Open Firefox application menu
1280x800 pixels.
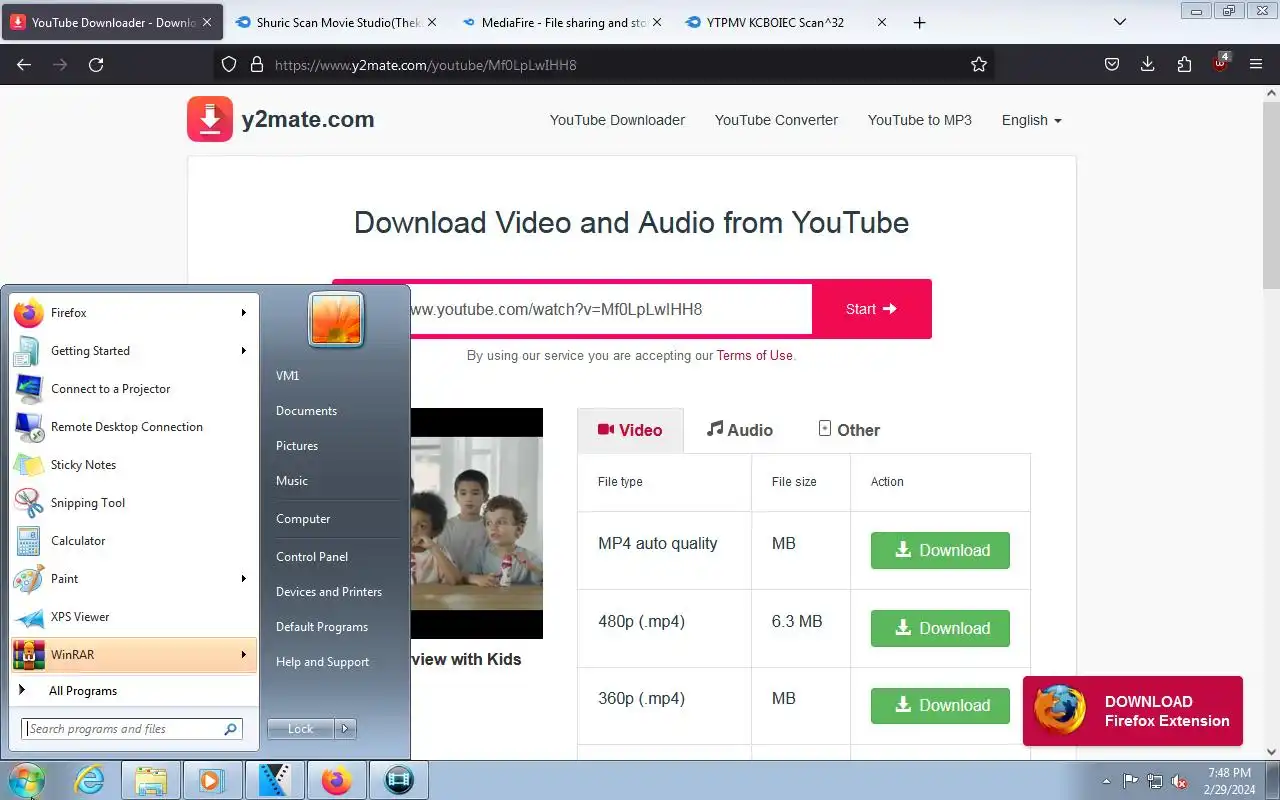point(1256,64)
